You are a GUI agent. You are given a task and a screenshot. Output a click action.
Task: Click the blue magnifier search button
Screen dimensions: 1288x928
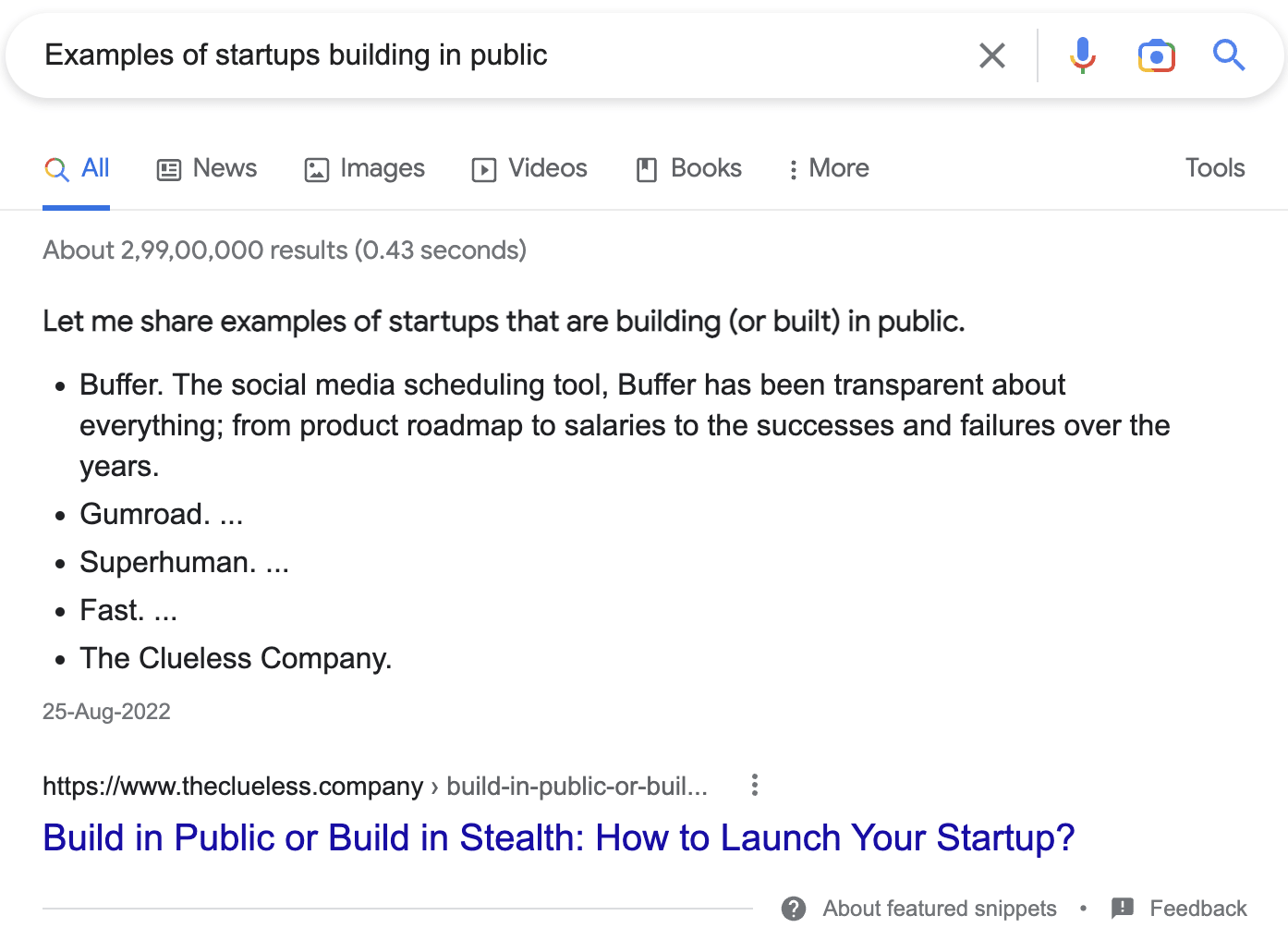click(x=1228, y=55)
